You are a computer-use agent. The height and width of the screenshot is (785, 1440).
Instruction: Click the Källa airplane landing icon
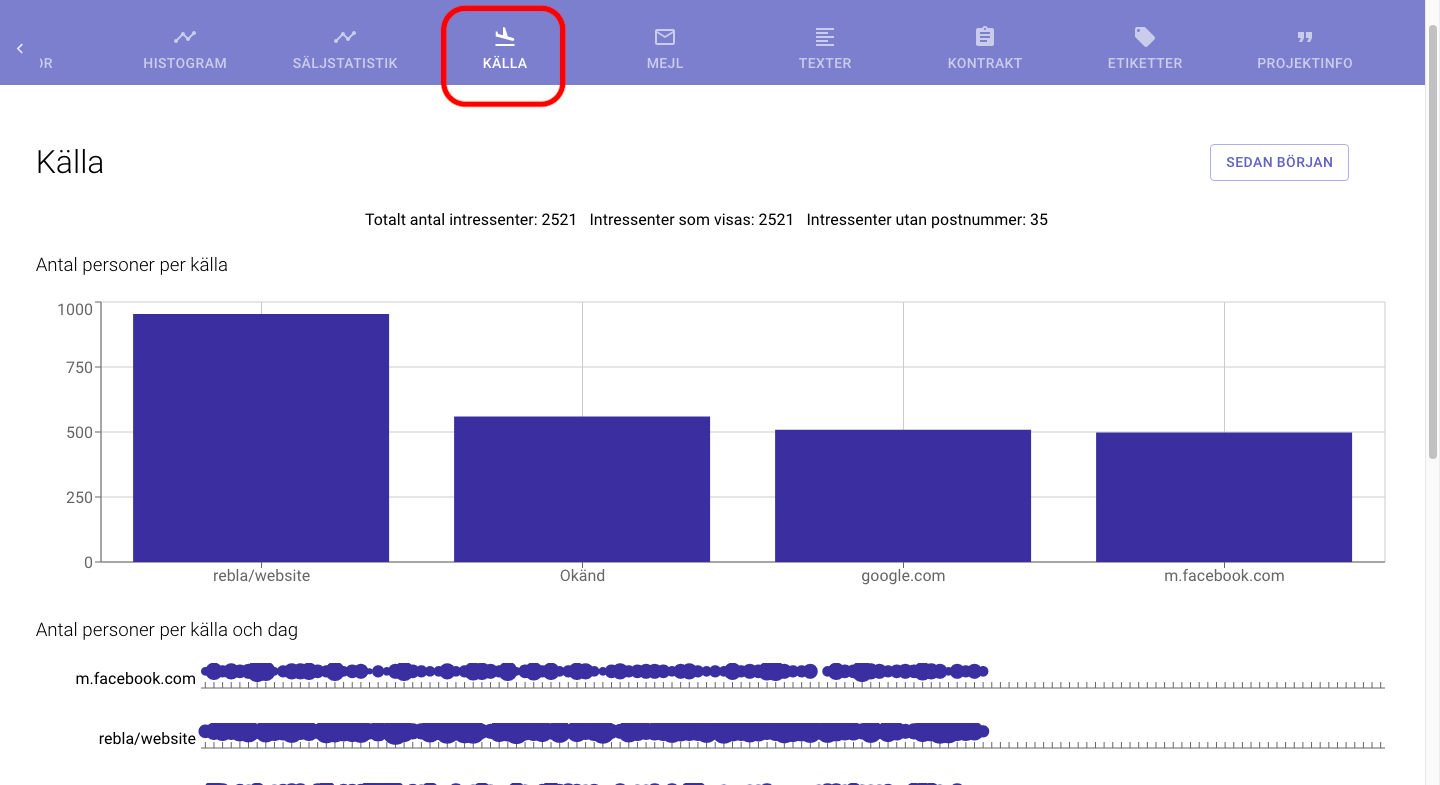tap(505, 37)
